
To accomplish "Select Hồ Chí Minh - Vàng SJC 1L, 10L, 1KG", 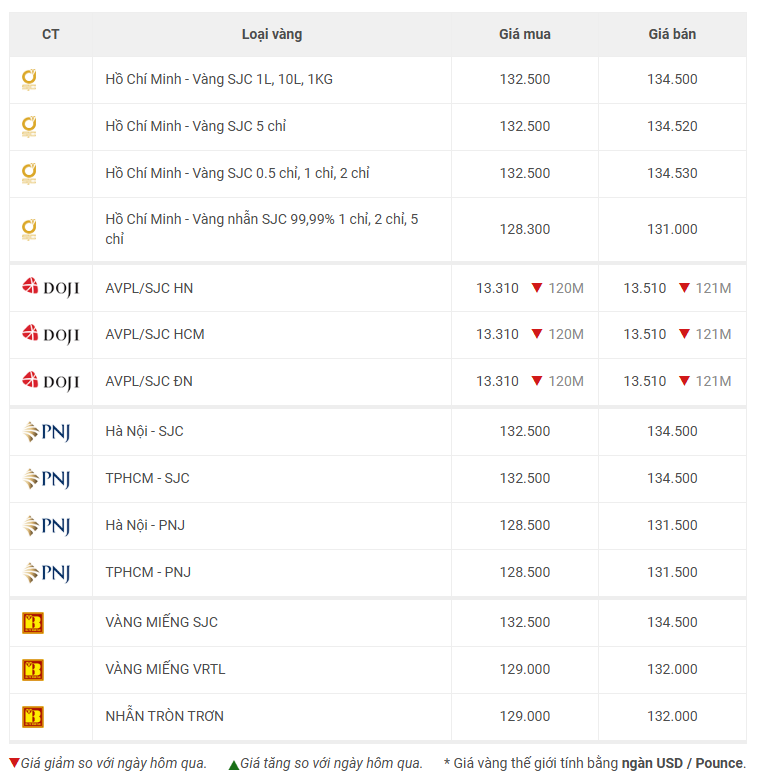I will (219, 79).
